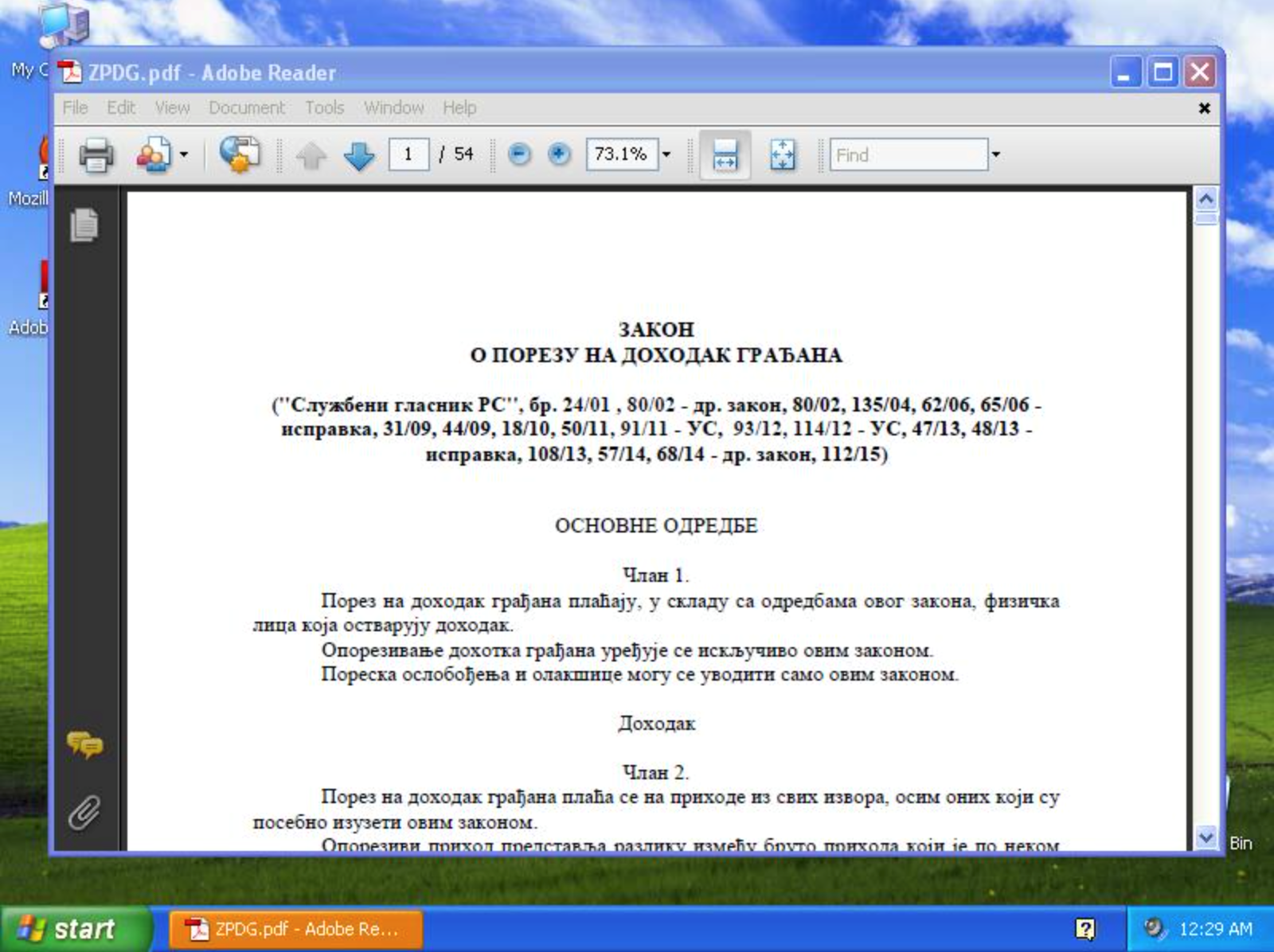
Task: Open the zoom percentage dropdown
Action: tap(666, 155)
